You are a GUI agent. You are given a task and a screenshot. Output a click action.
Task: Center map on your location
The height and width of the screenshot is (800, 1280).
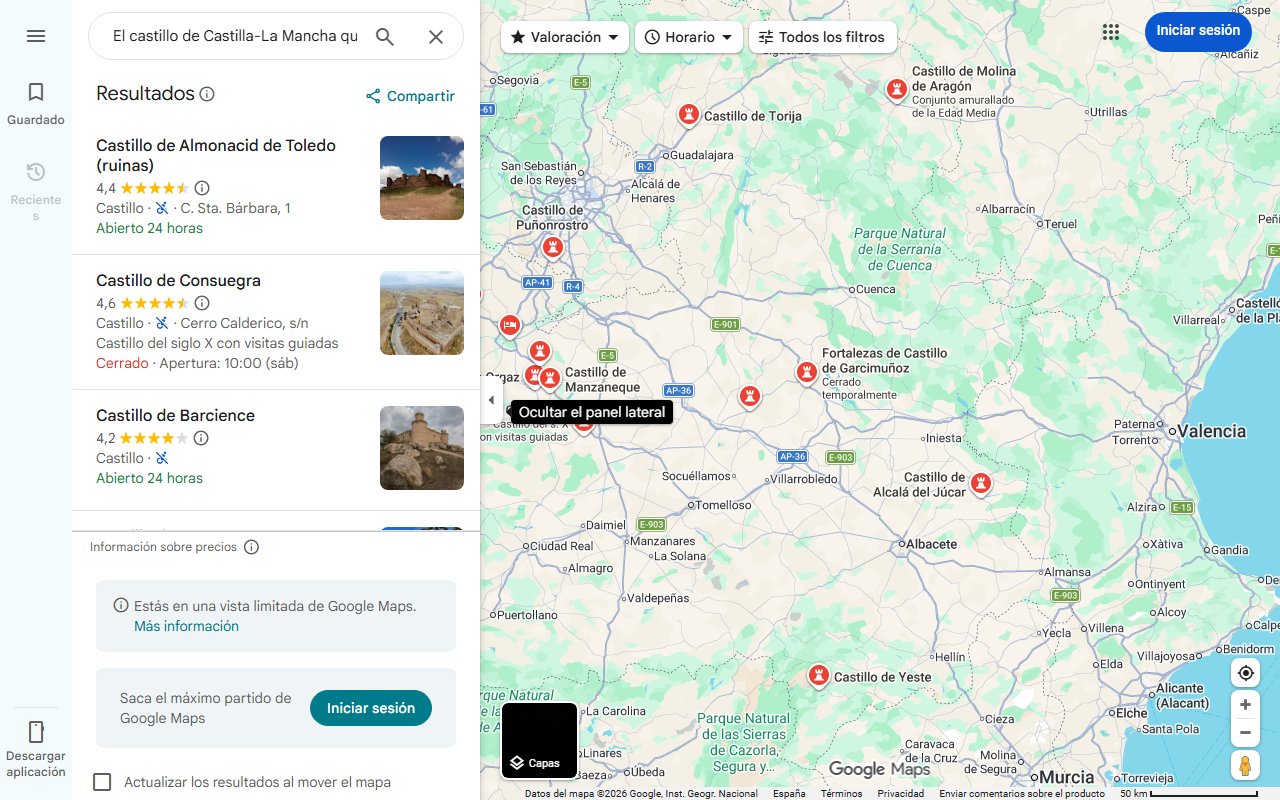[x=1245, y=673]
